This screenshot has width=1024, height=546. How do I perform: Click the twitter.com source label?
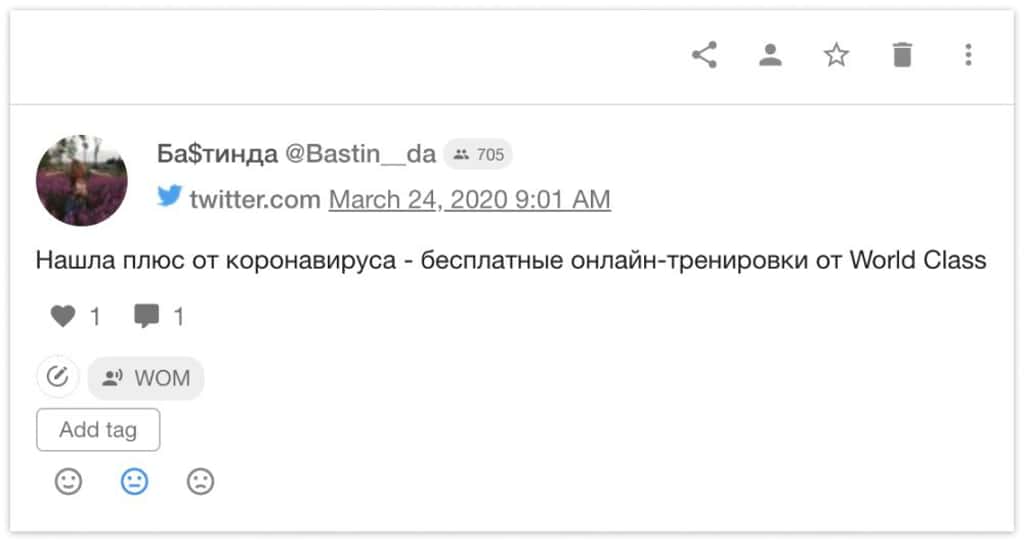coord(255,199)
